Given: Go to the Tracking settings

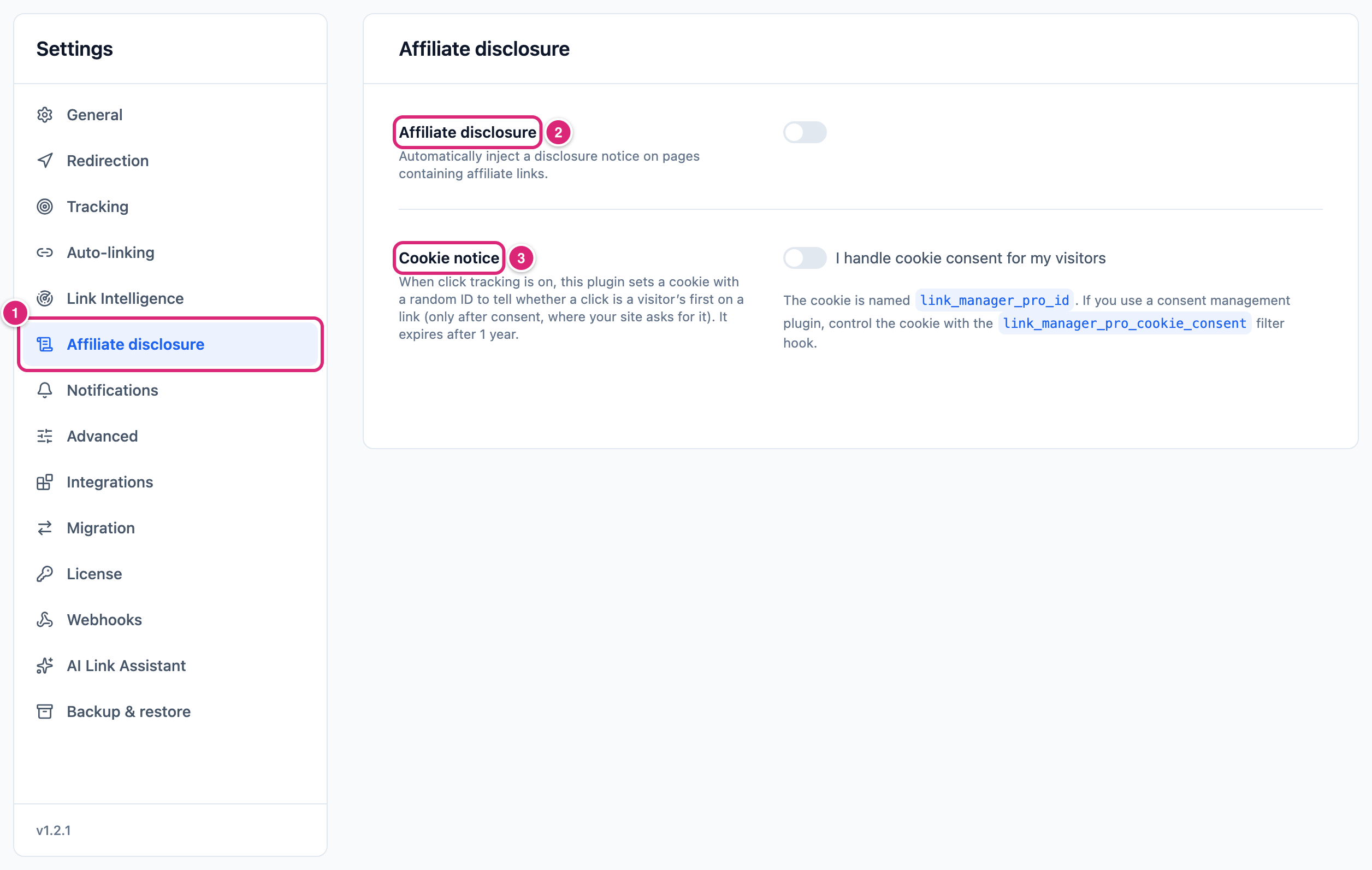Looking at the screenshot, I should pos(170,207).
